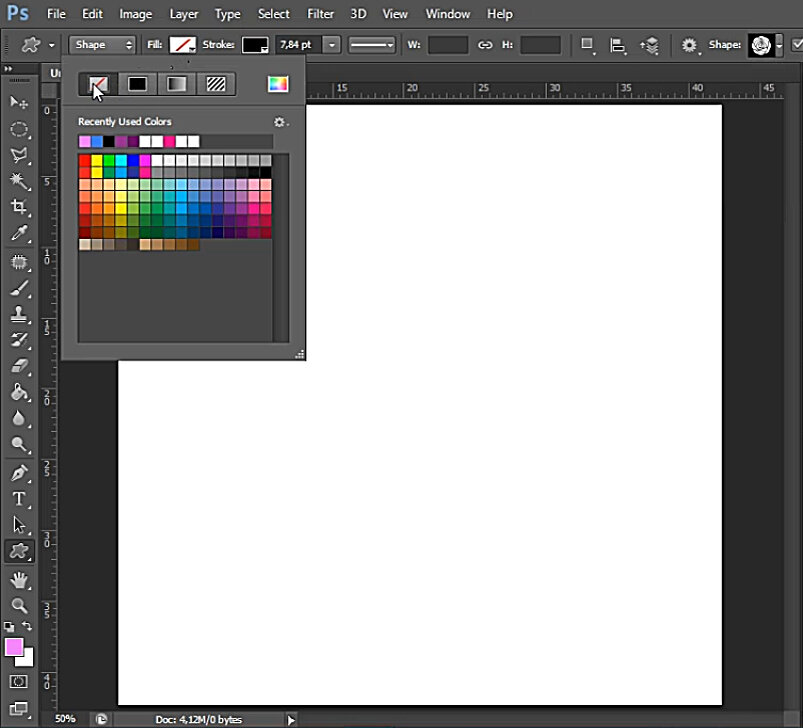803x728 pixels.
Task: Open the stroke line type dropdown
Action: pos(372,45)
